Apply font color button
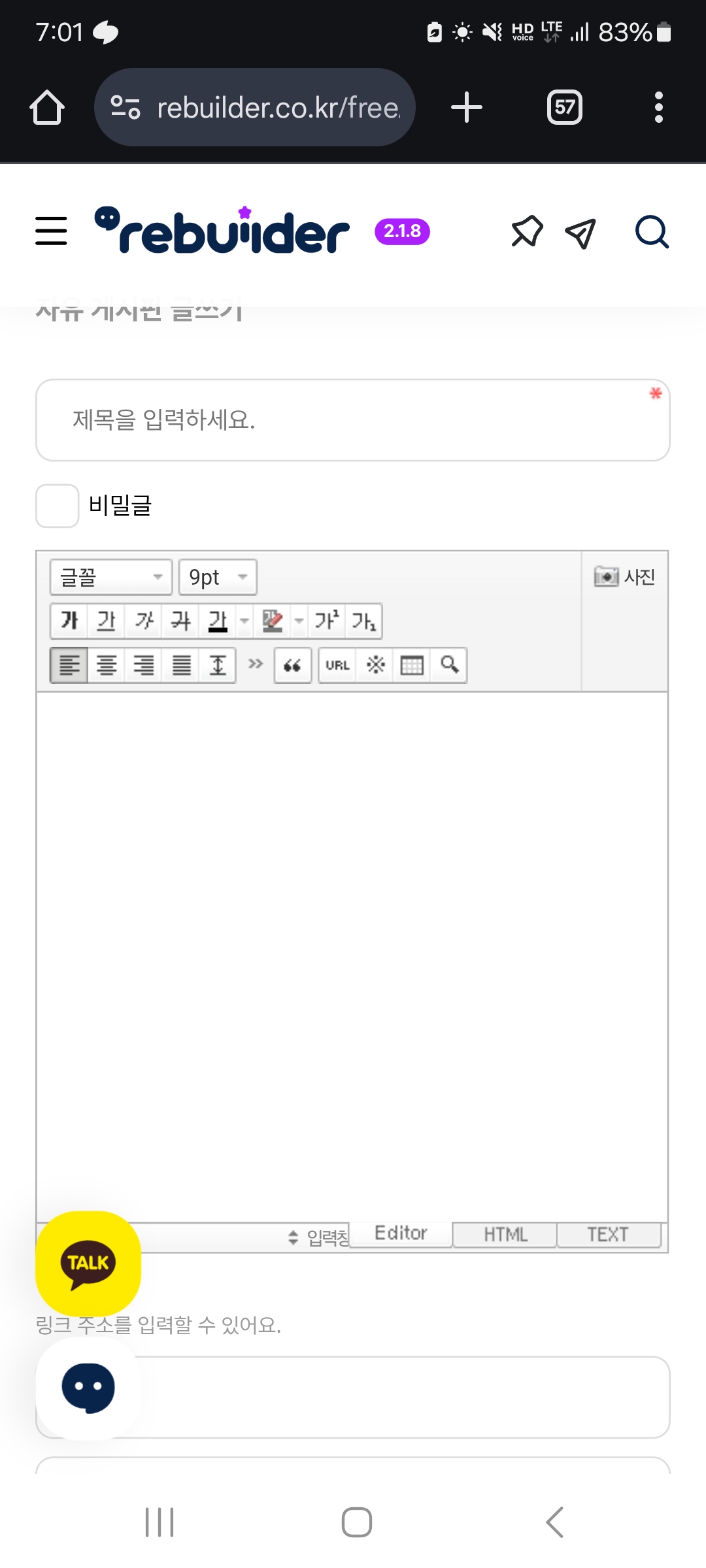Screen dimensions: 706x1568 click(218, 621)
